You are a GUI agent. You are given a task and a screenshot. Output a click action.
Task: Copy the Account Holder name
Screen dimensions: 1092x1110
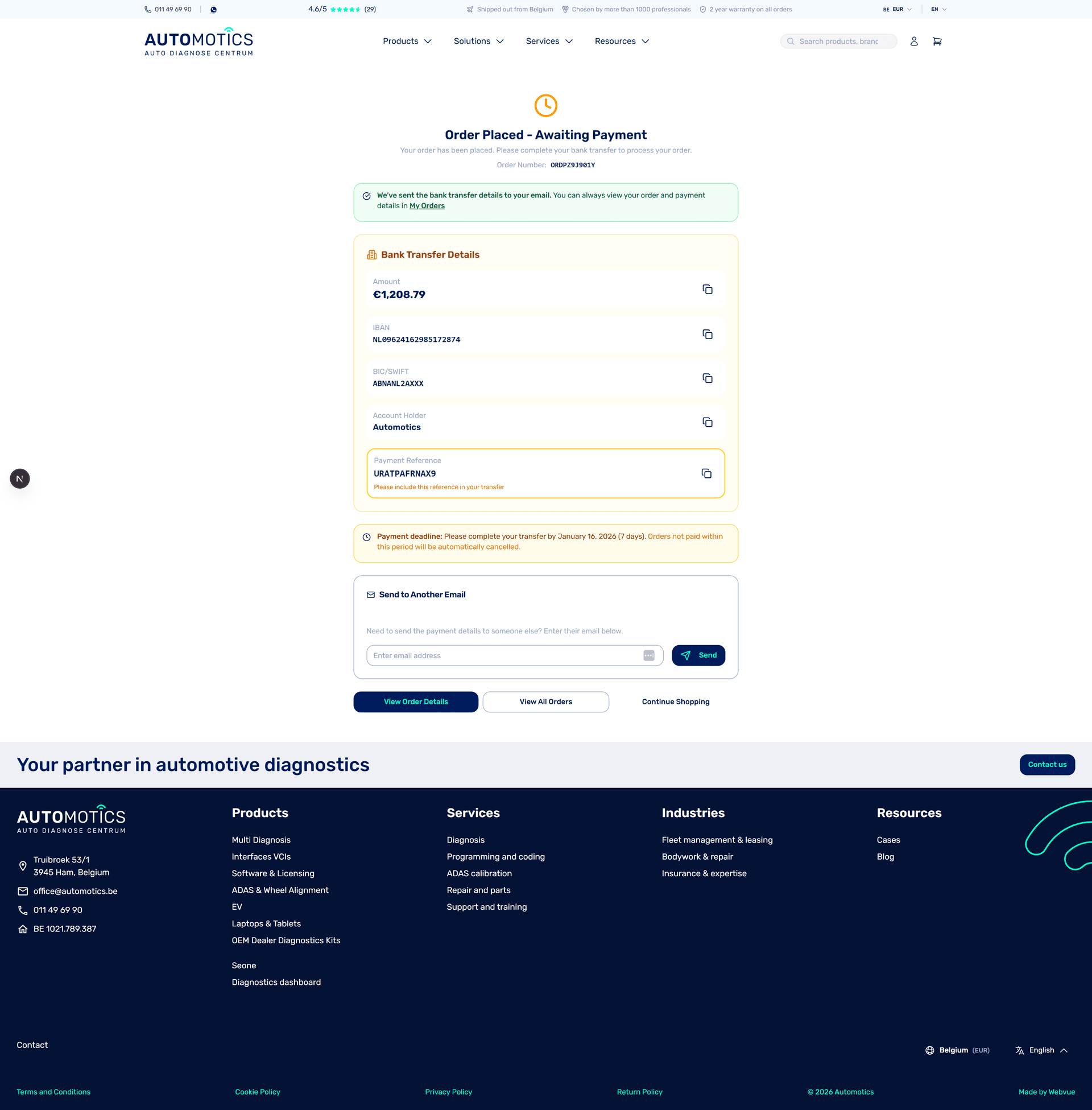tap(707, 422)
